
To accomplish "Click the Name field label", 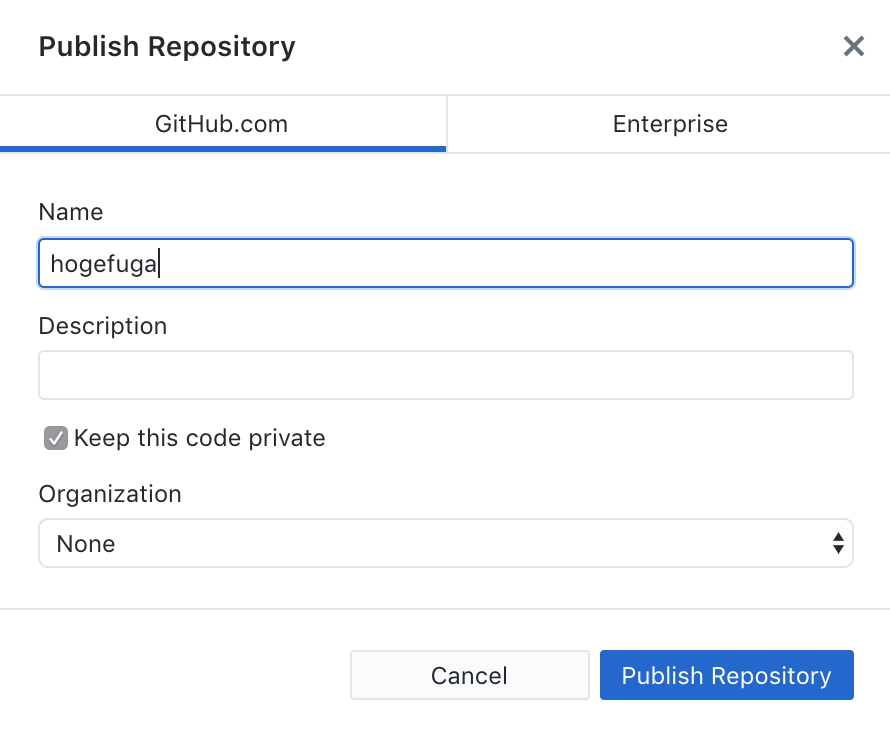I will (x=70, y=212).
